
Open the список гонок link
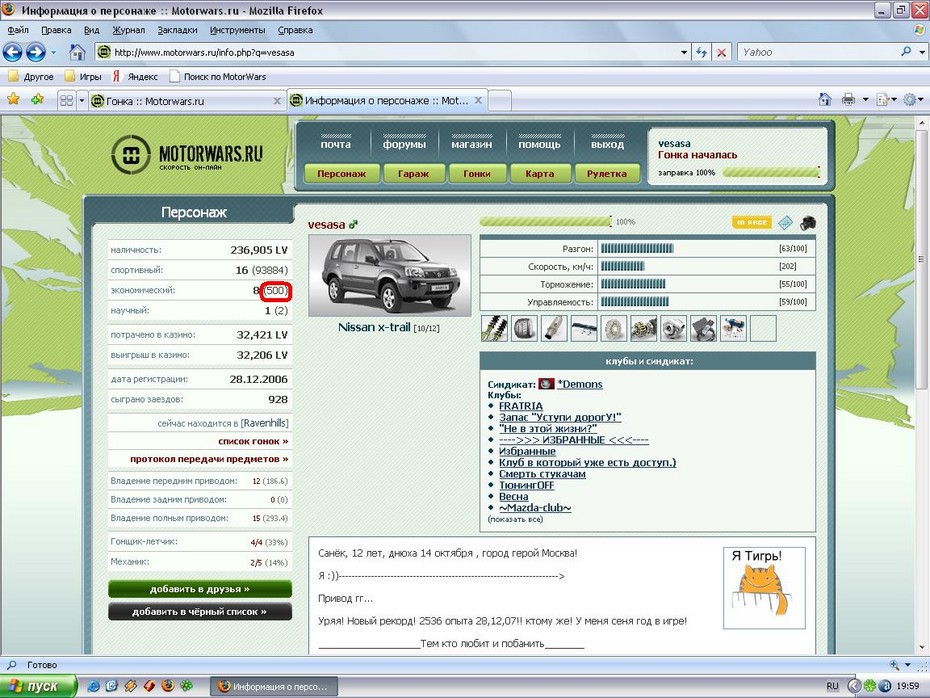[x=253, y=441]
